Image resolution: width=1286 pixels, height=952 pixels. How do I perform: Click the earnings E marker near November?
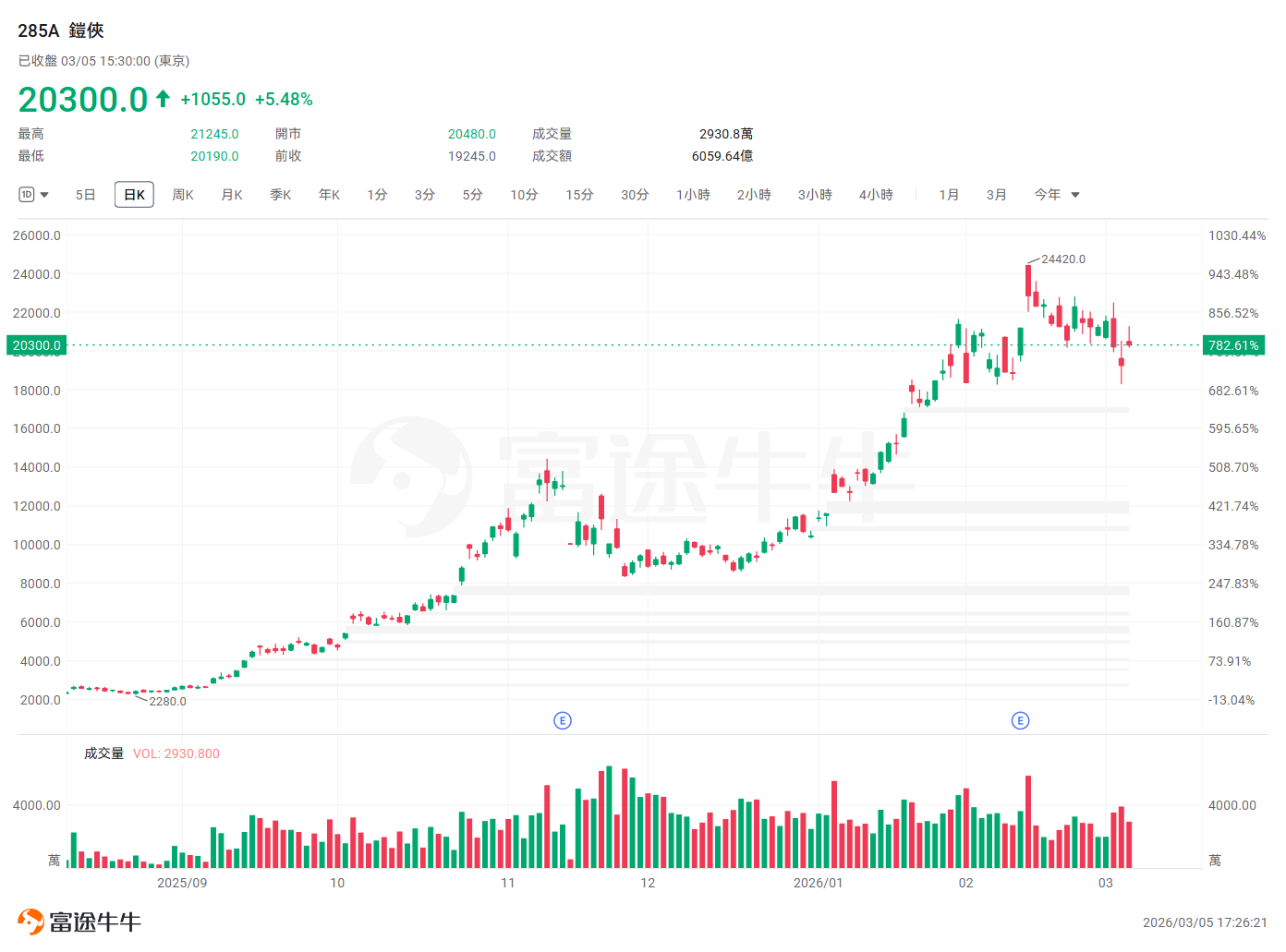[562, 720]
